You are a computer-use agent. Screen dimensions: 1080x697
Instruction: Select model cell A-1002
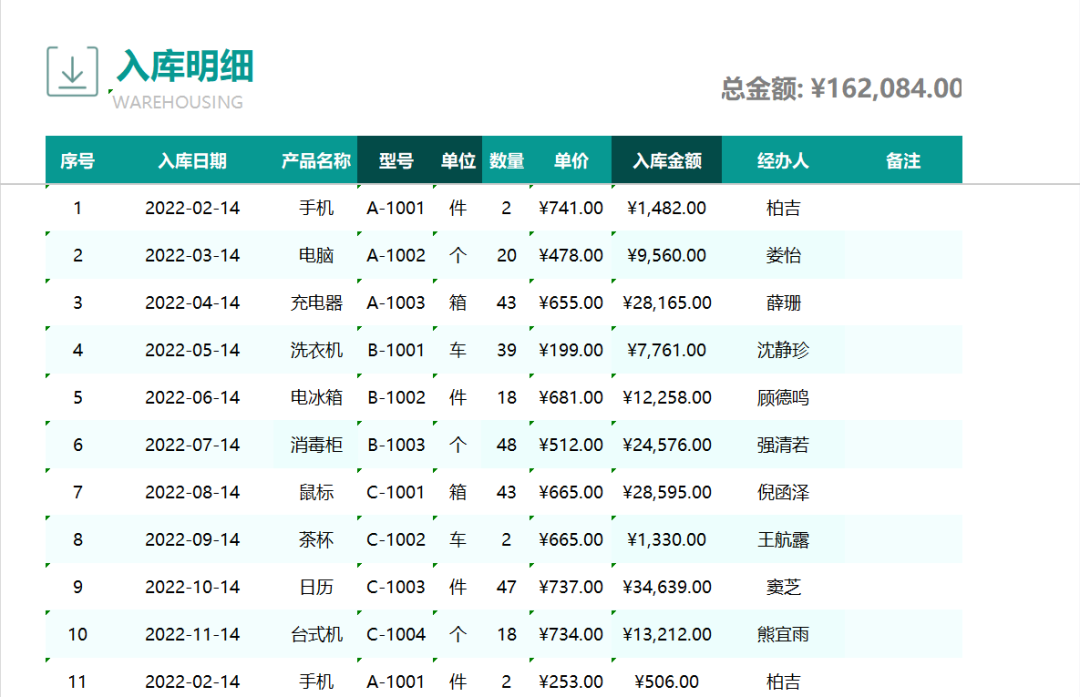tap(396, 256)
